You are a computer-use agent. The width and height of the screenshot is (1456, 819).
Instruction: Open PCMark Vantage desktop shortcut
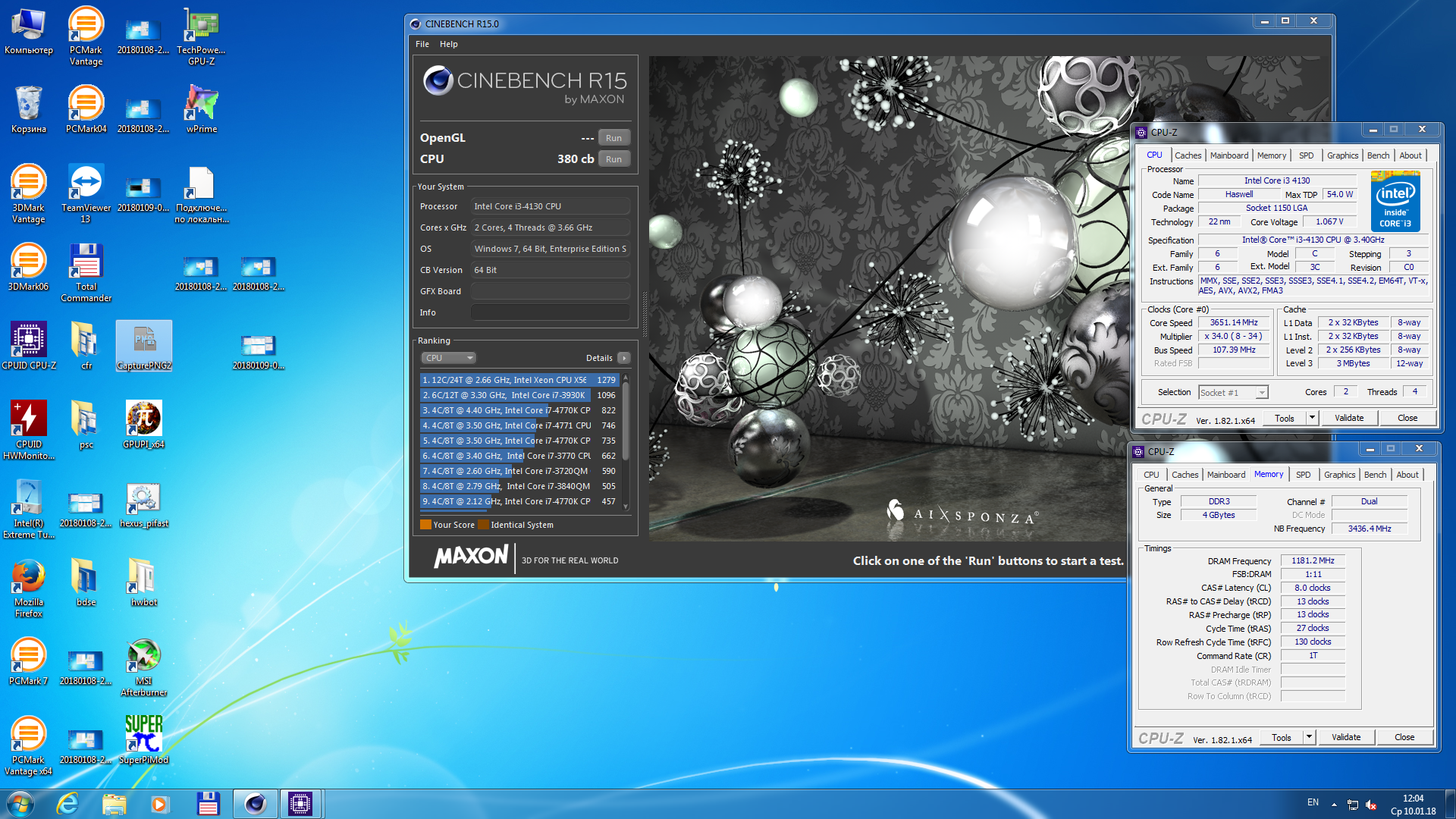(86, 36)
